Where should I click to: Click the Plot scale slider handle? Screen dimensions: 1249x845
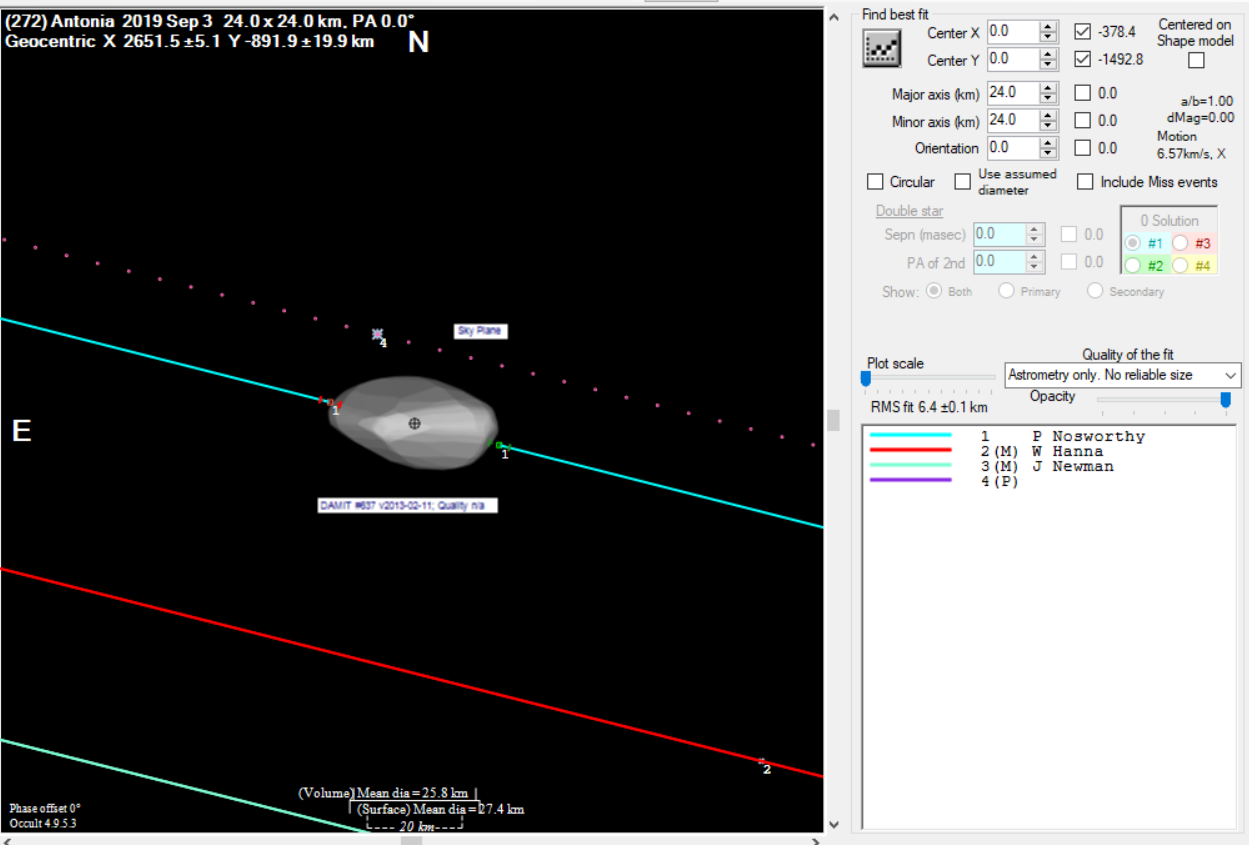click(x=866, y=378)
